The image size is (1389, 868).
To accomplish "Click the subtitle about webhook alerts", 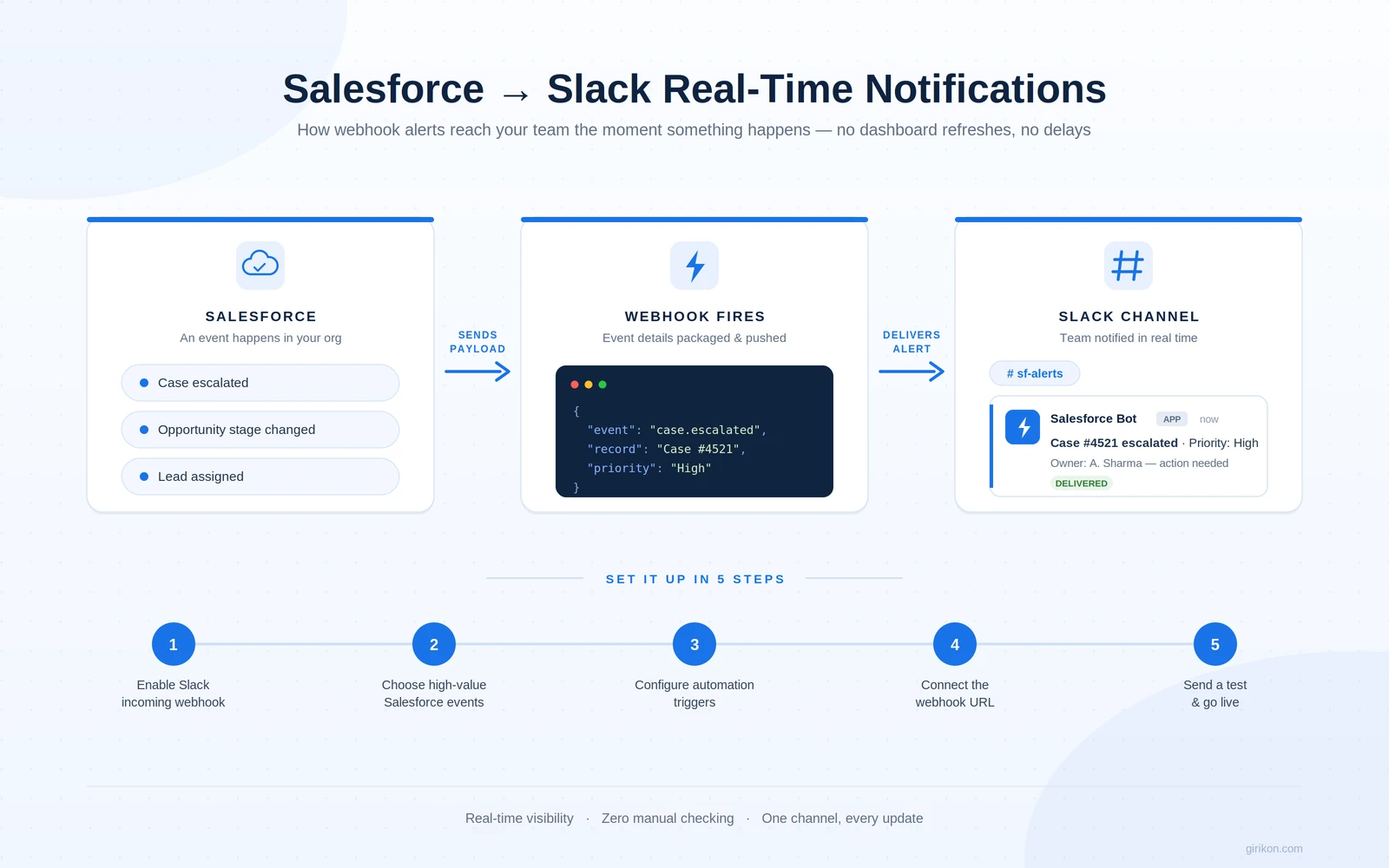I will [x=694, y=130].
